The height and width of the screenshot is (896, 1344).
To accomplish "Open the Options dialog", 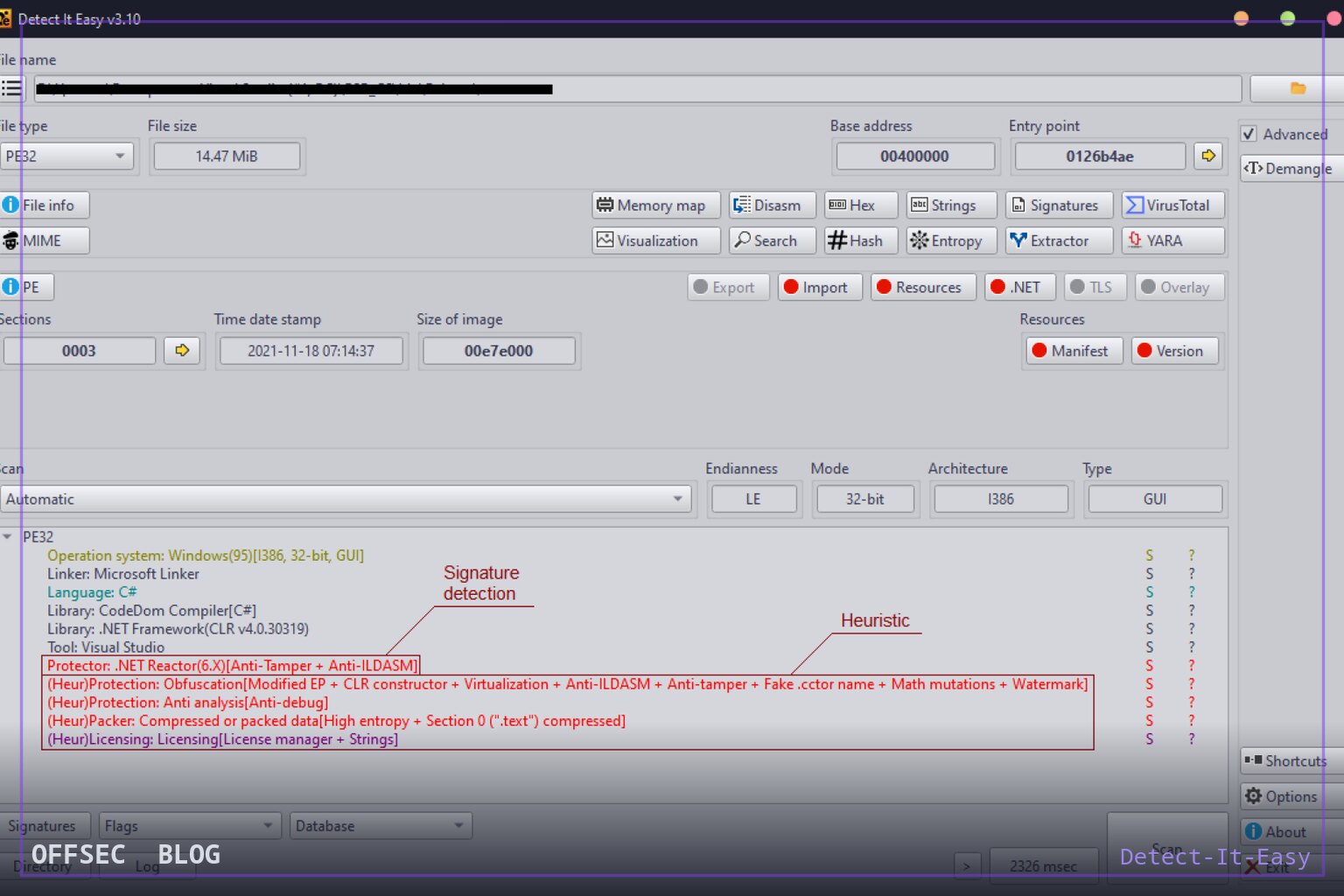I will [1291, 796].
